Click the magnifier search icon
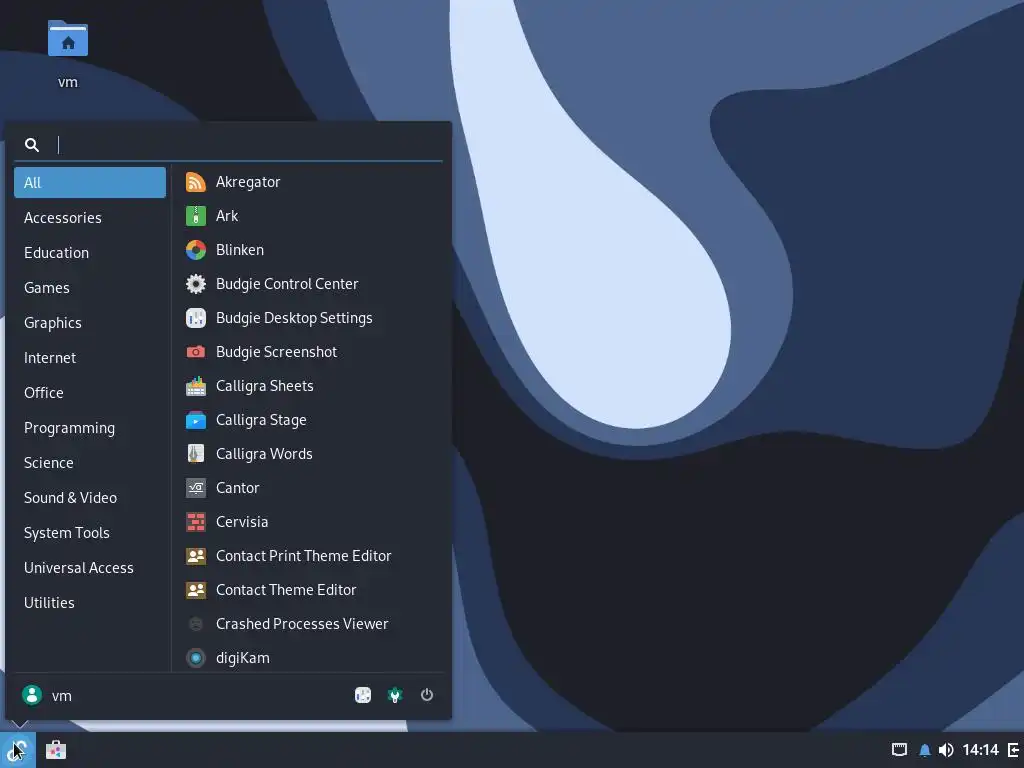Image resolution: width=1024 pixels, height=768 pixels. (x=32, y=145)
